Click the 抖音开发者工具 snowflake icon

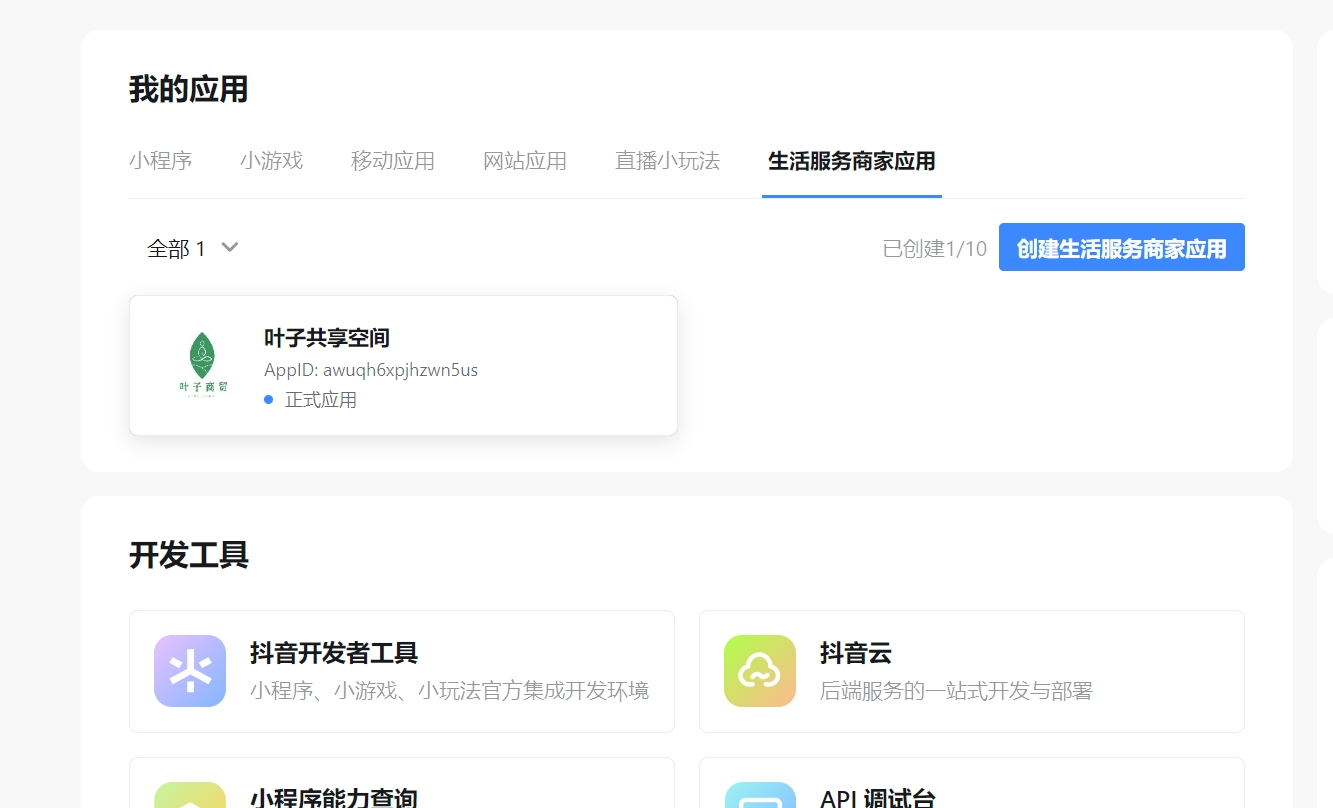(190, 671)
